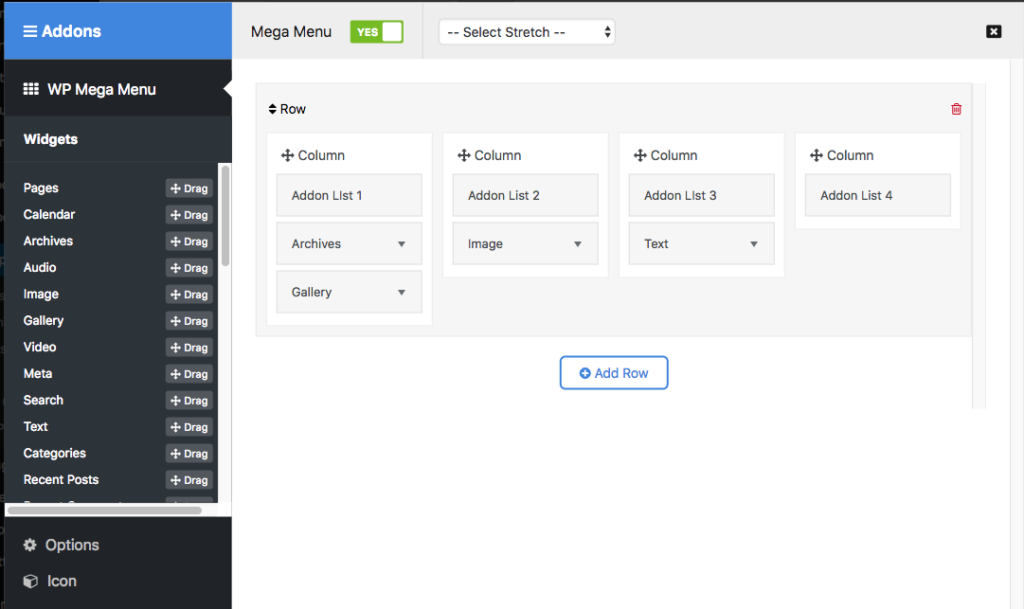Click the WP Mega Menu grid icon
This screenshot has height=609, width=1024.
pos(31,88)
